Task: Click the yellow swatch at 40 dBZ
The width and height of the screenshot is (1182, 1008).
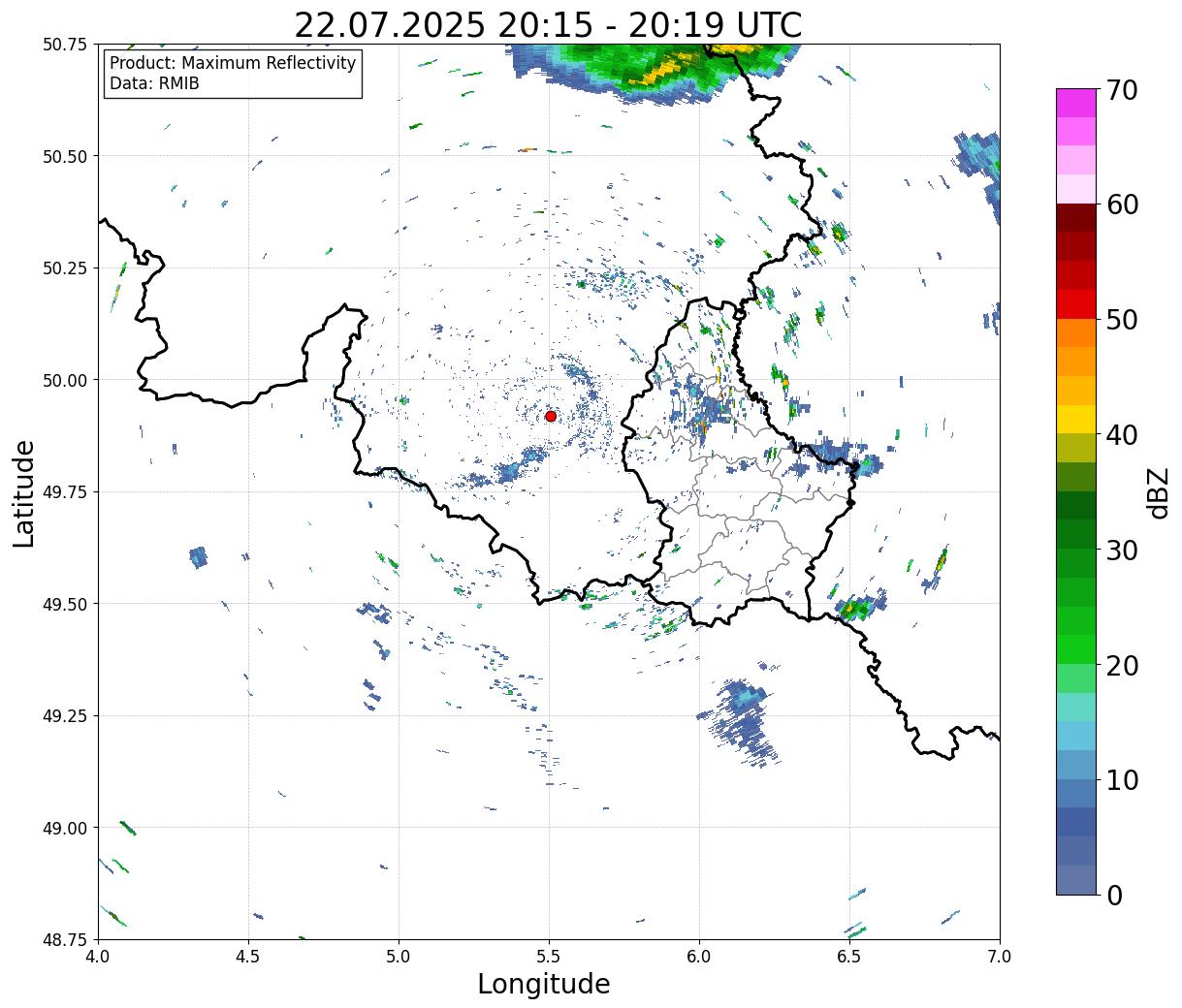Action: click(x=1076, y=420)
